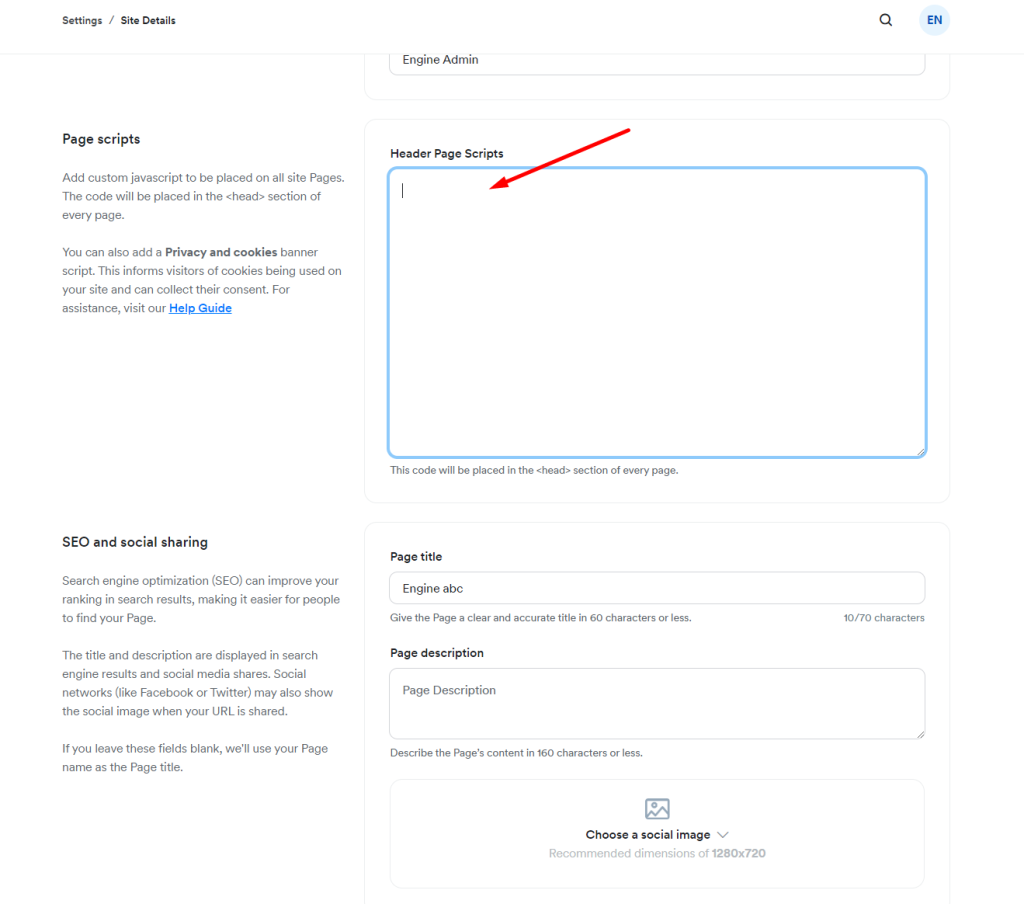Click the Page description label
The height and width of the screenshot is (904, 1024).
pyautogui.click(x=437, y=653)
